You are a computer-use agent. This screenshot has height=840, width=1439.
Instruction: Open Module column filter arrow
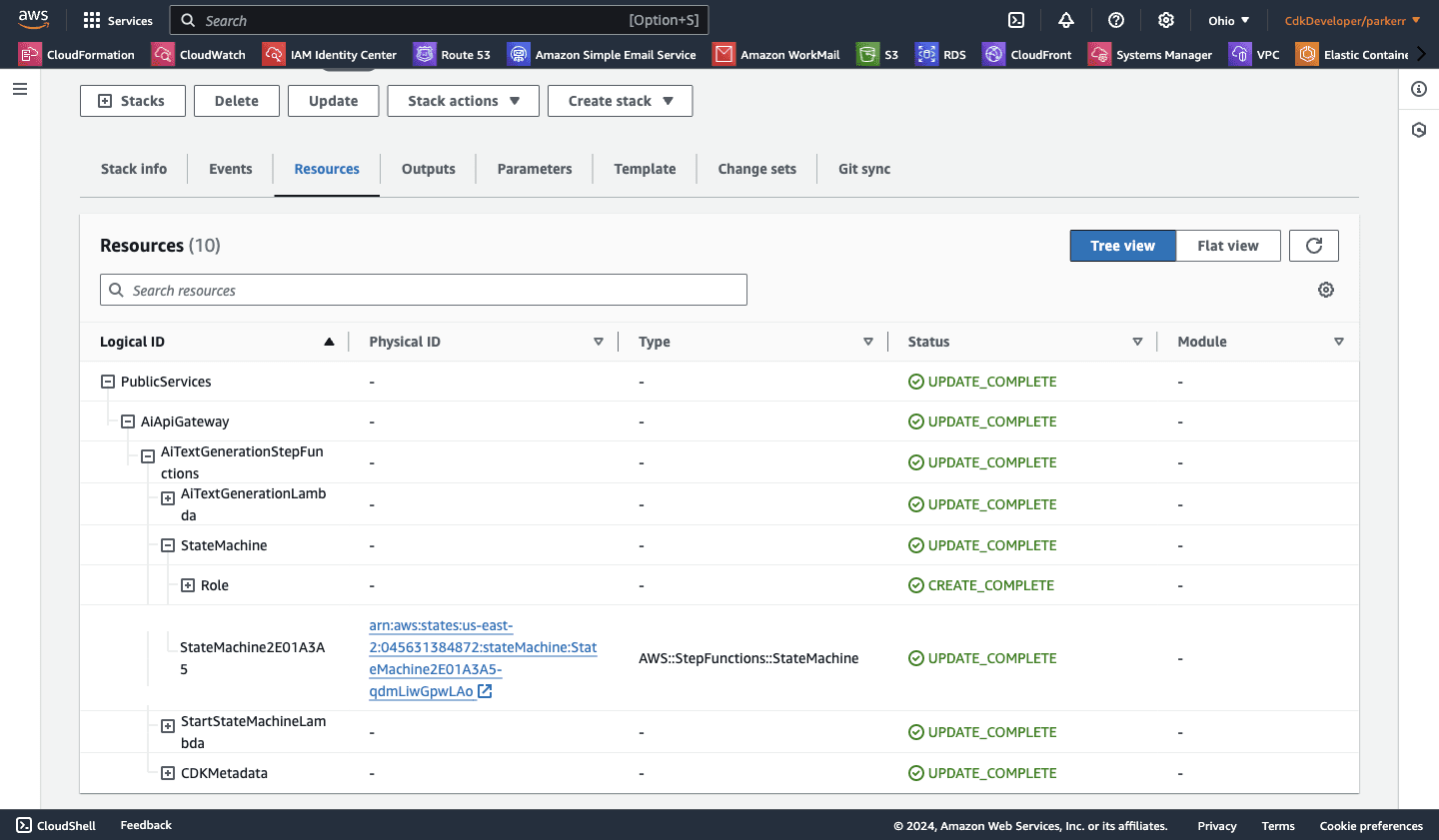(1339, 342)
